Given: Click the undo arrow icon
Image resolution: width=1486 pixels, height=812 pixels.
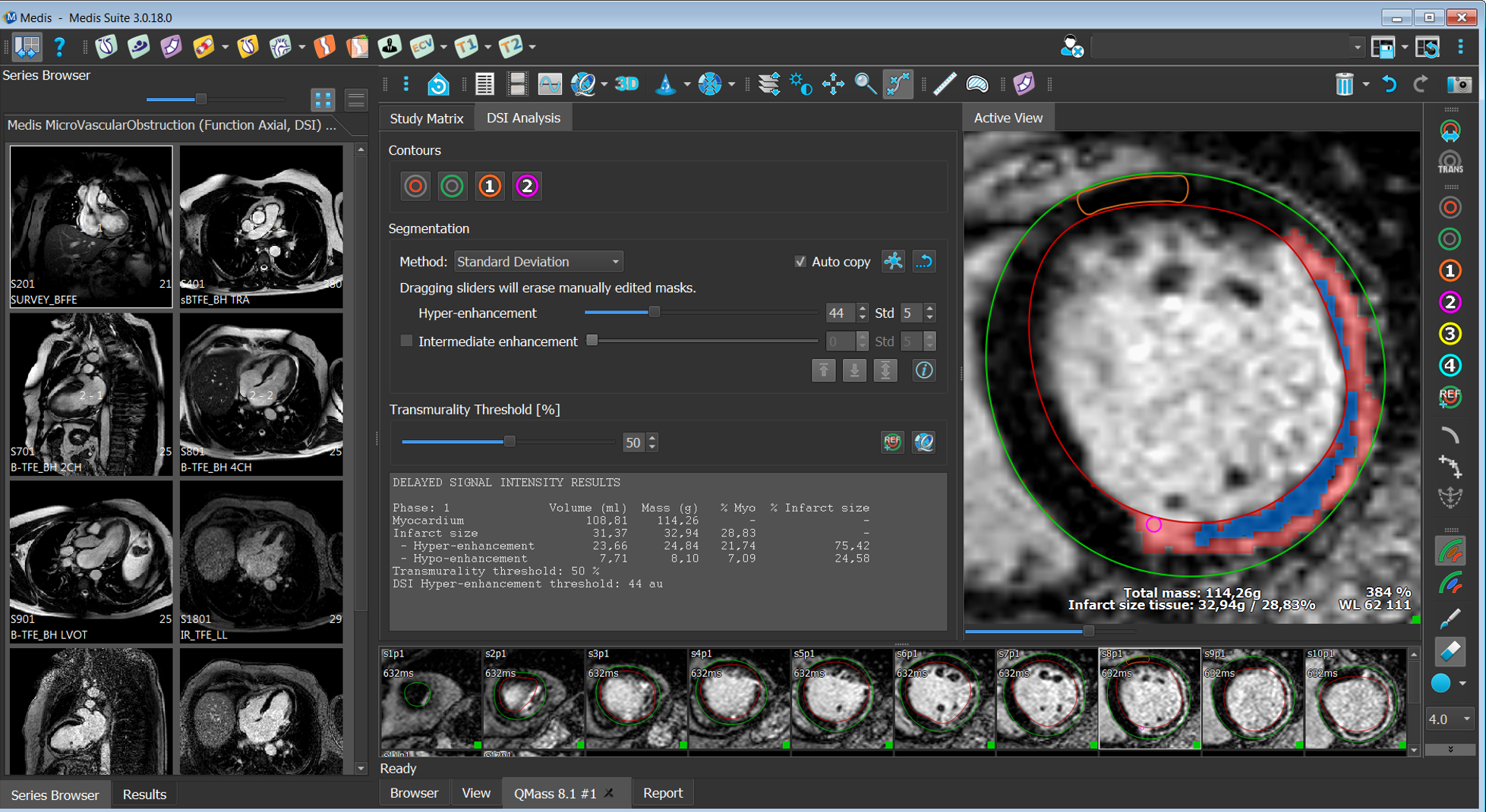Looking at the screenshot, I should (1389, 84).
